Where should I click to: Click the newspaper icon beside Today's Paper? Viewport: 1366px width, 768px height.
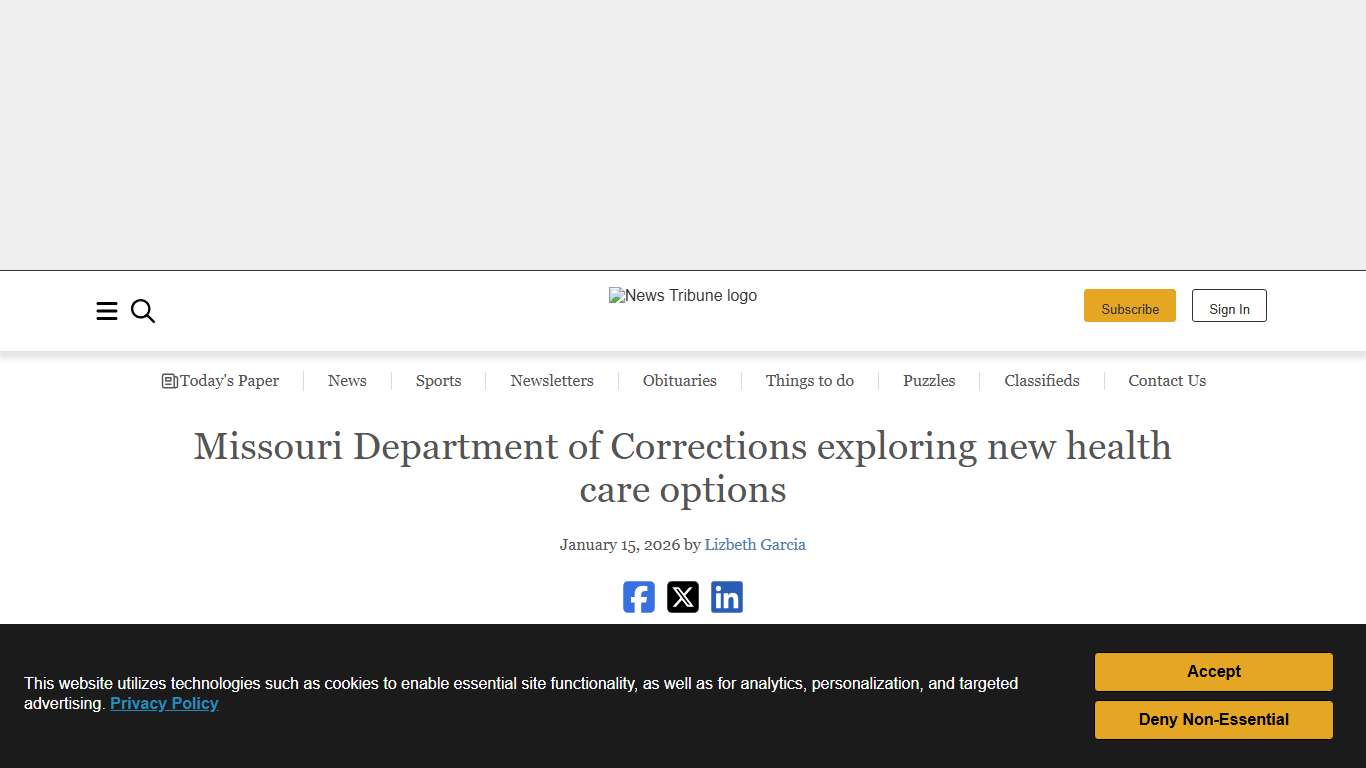[168, 381]
